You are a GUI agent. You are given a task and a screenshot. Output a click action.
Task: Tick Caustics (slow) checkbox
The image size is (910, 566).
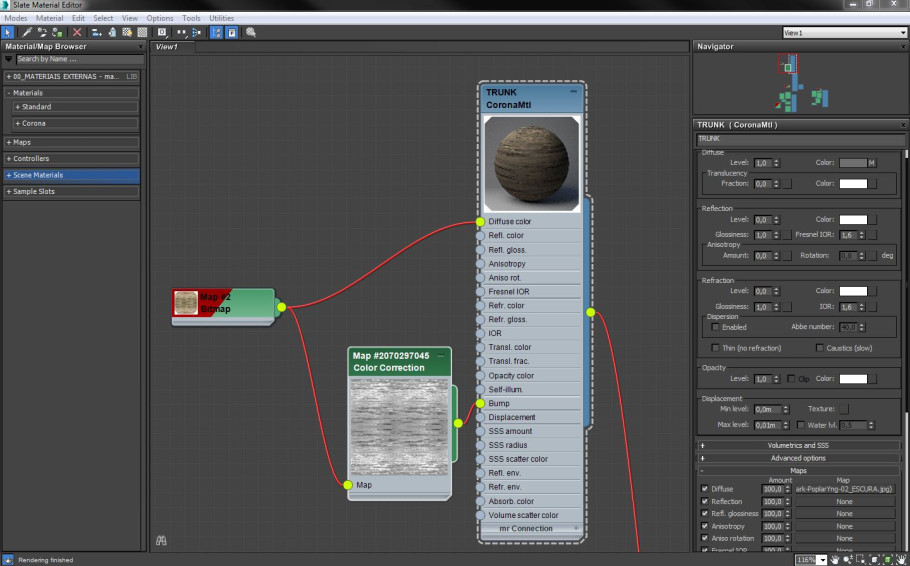click(x=819, y=348)
